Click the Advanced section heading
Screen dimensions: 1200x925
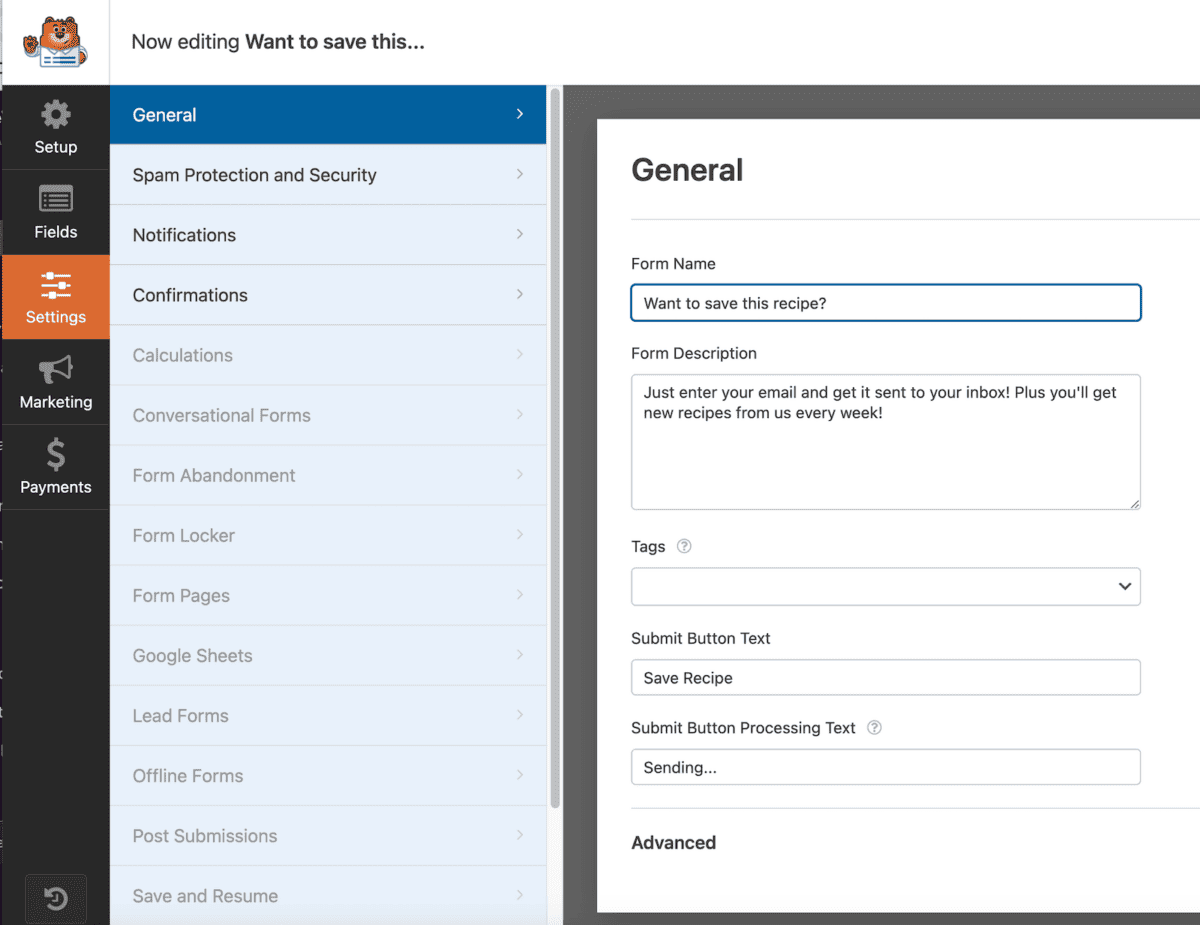coord(673,843)
